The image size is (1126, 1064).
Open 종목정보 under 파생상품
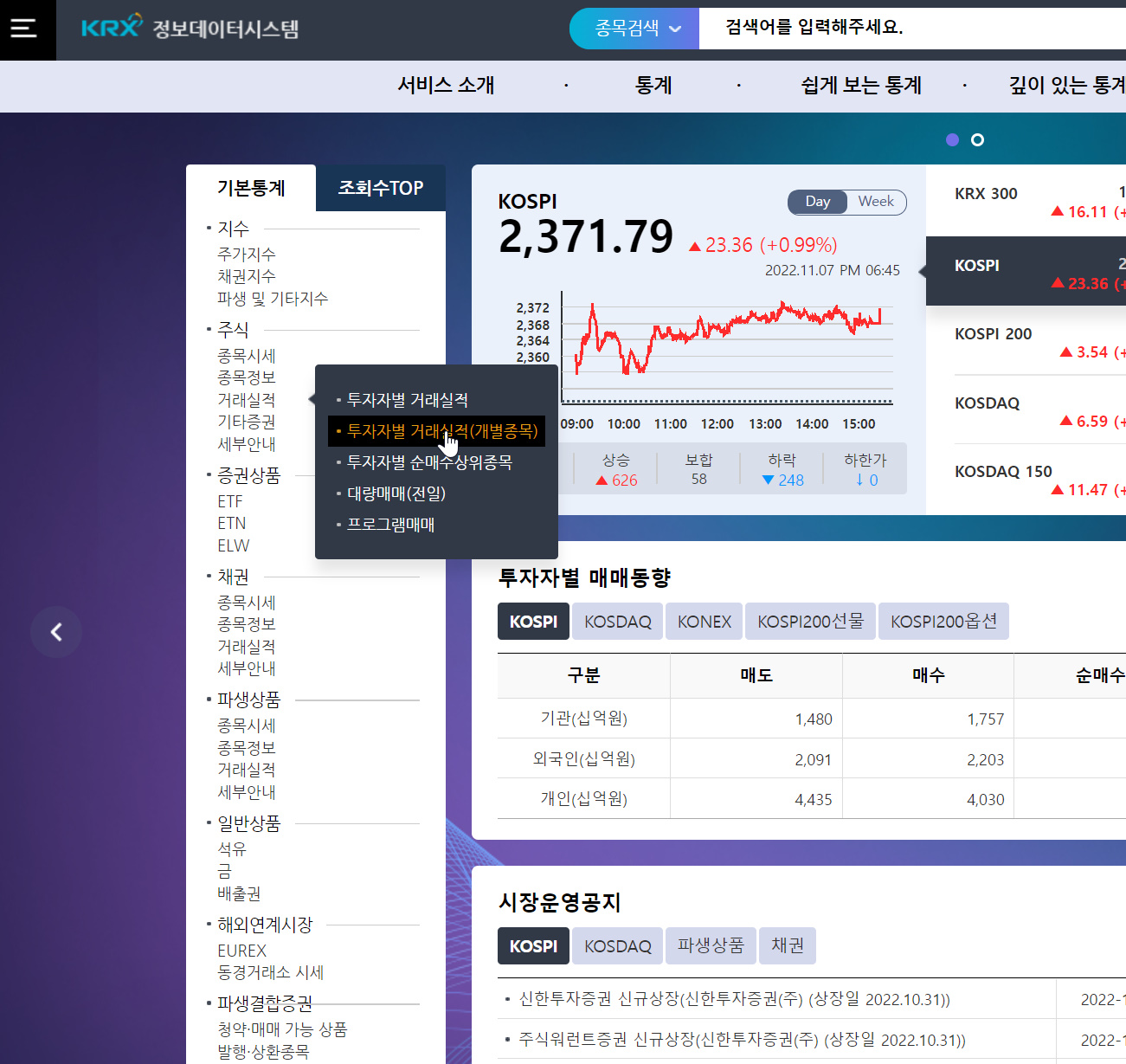247,748
